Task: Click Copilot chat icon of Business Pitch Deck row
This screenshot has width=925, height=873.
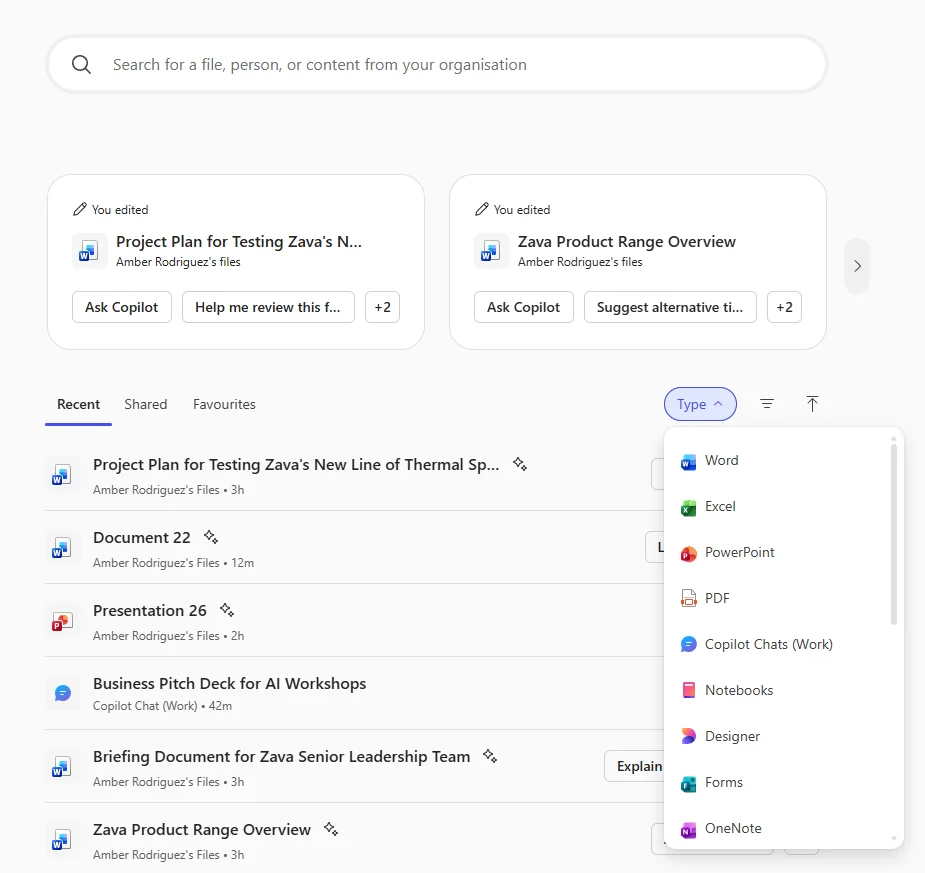Action: click(x=63, y=693)
